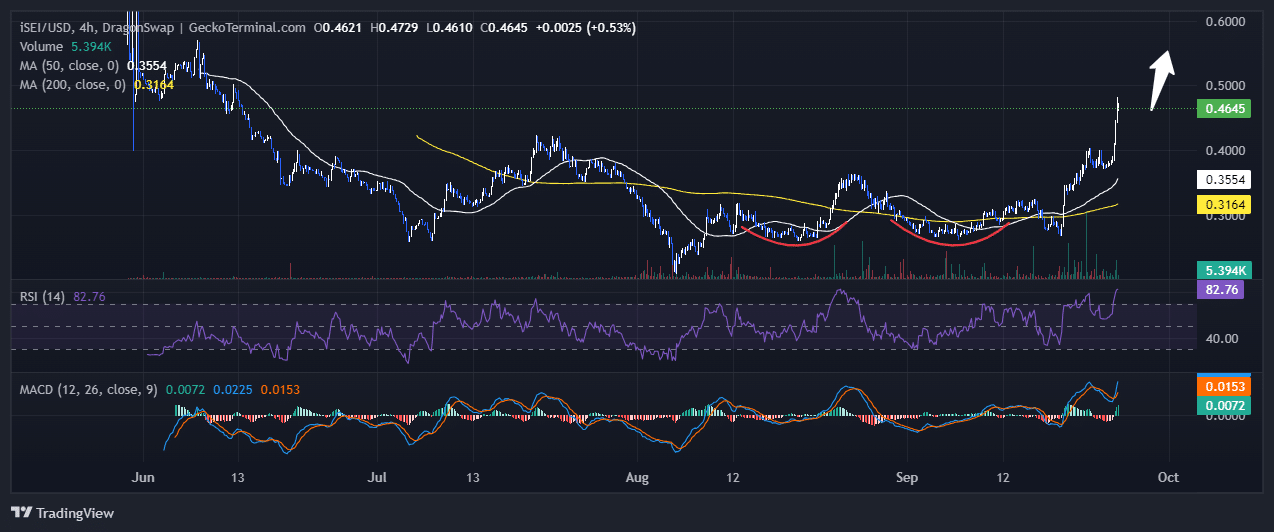Click the 0.5000 price axis level
This screenshot has height=532, width=1274.
[x=1224, y=86]
